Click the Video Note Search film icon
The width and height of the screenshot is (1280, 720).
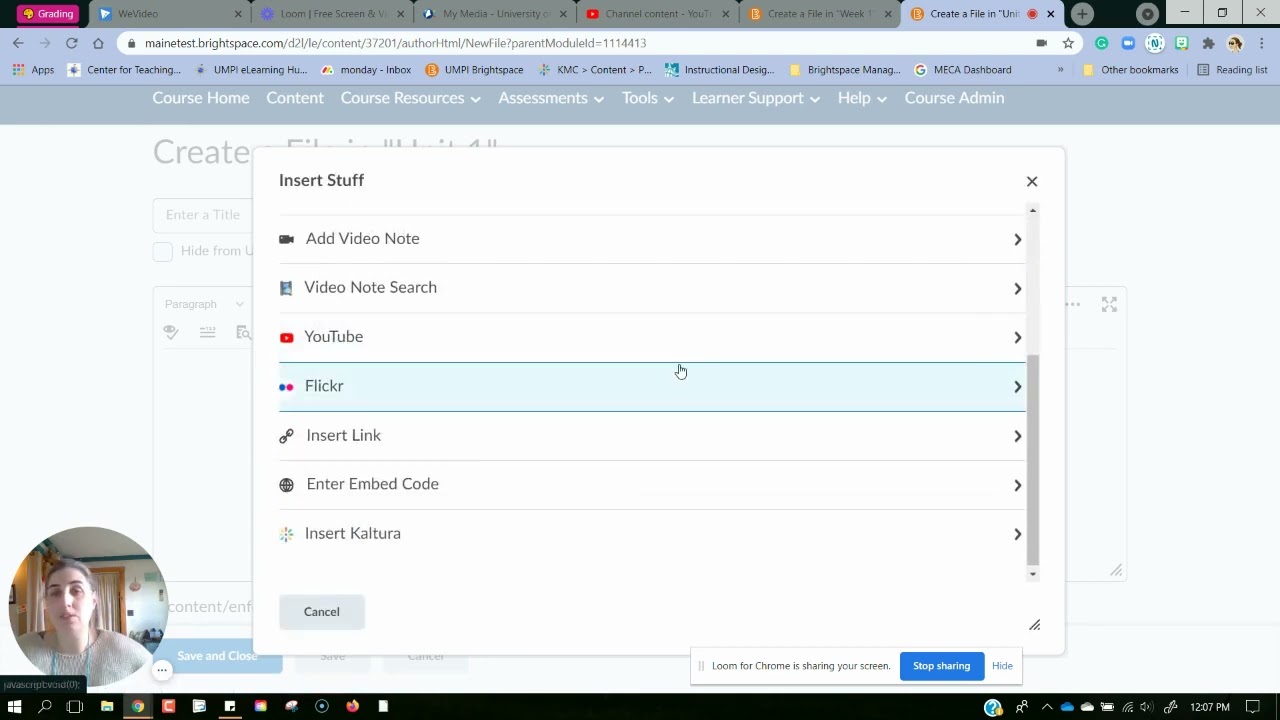pos(286,288)
